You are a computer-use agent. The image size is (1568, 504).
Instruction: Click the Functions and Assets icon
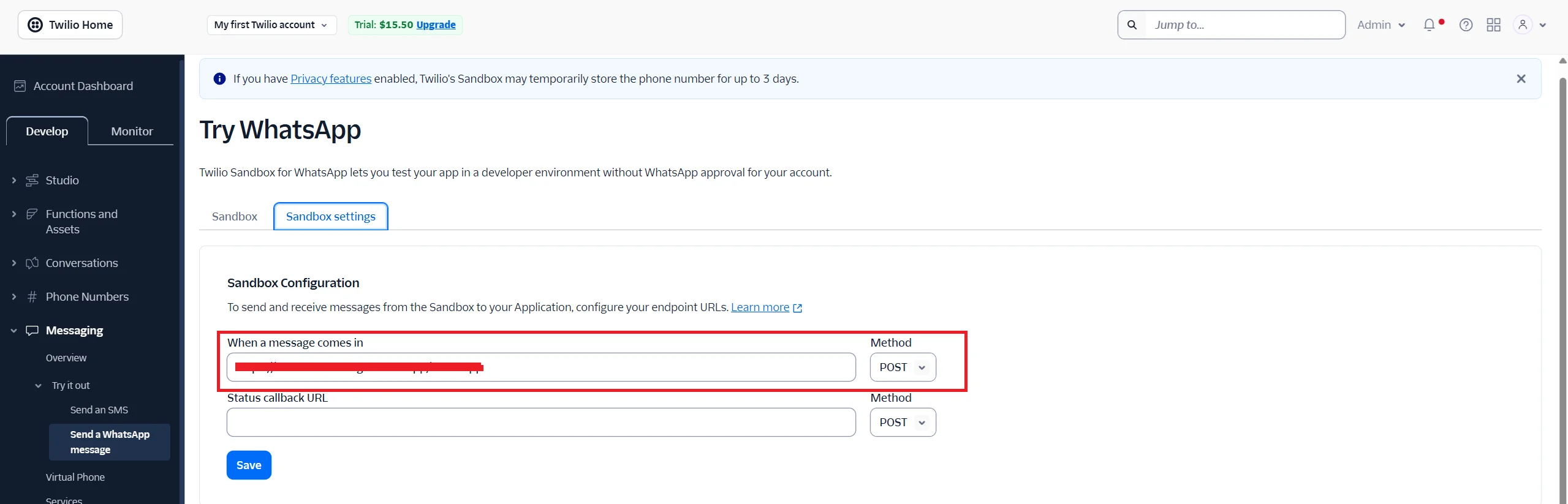click(32, 214)
